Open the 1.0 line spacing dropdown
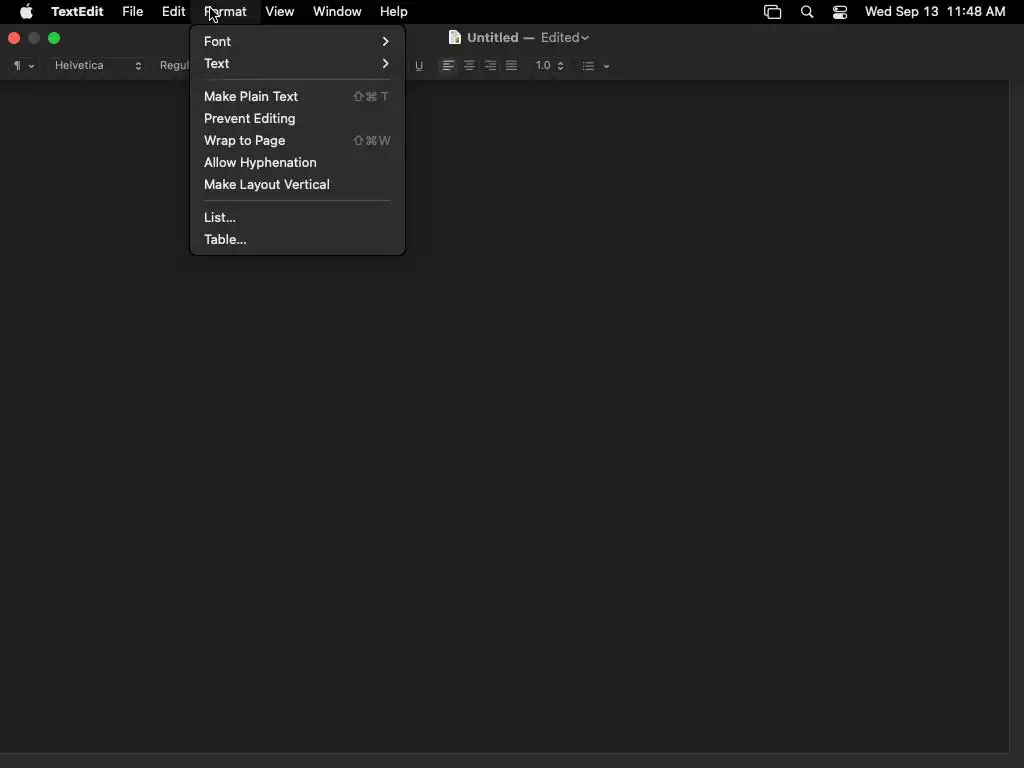This screenshot has height=768, width=1024. pos(549,65)
